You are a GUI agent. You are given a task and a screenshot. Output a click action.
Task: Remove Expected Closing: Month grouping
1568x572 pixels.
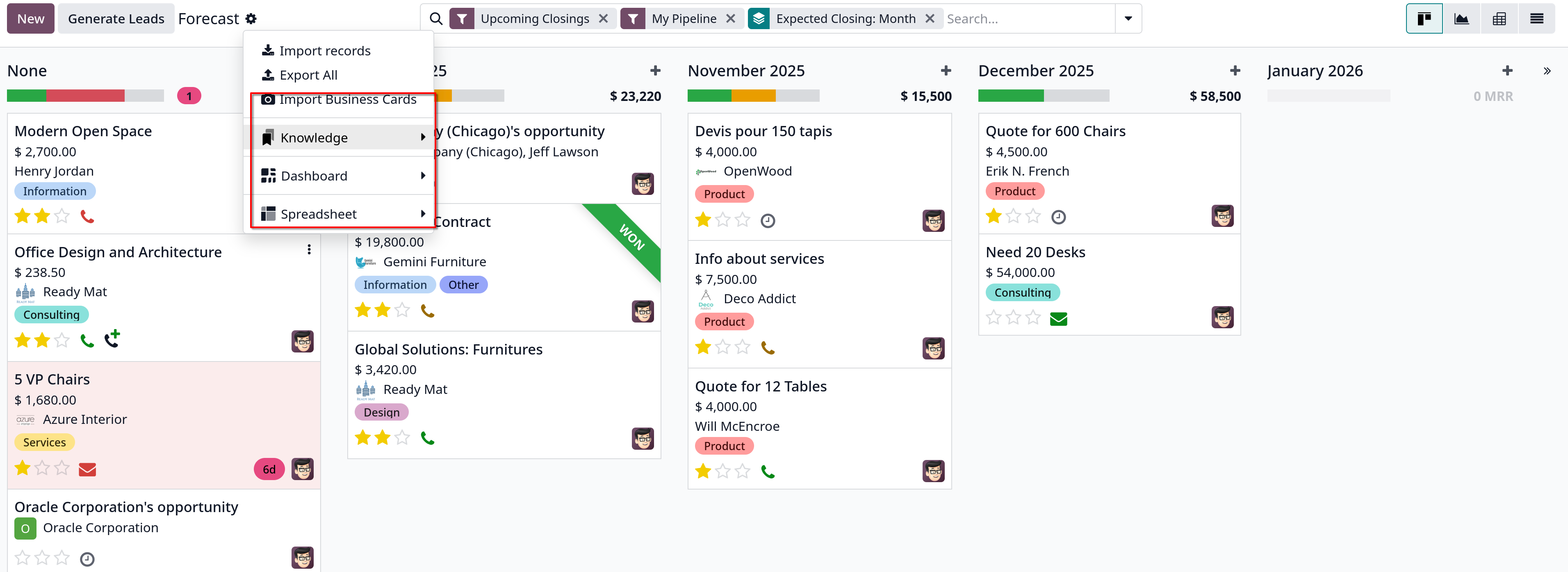930,19
